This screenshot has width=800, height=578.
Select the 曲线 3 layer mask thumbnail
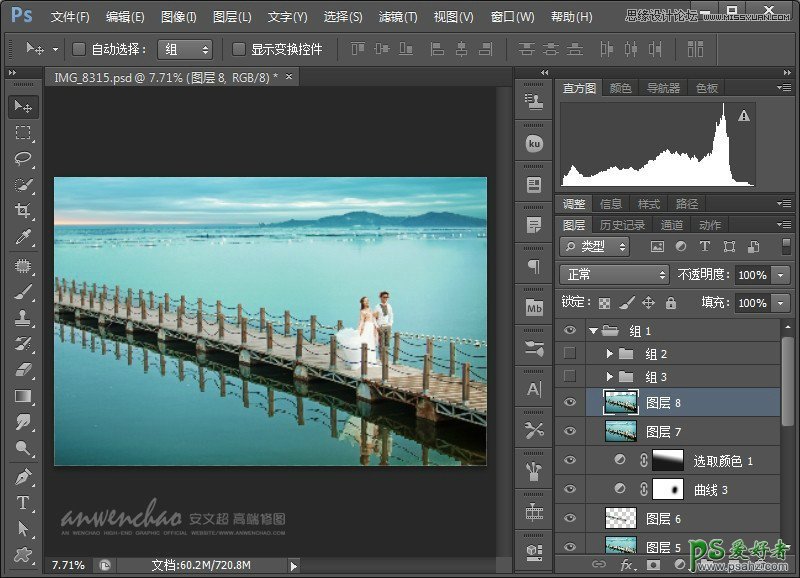(670, 489)
